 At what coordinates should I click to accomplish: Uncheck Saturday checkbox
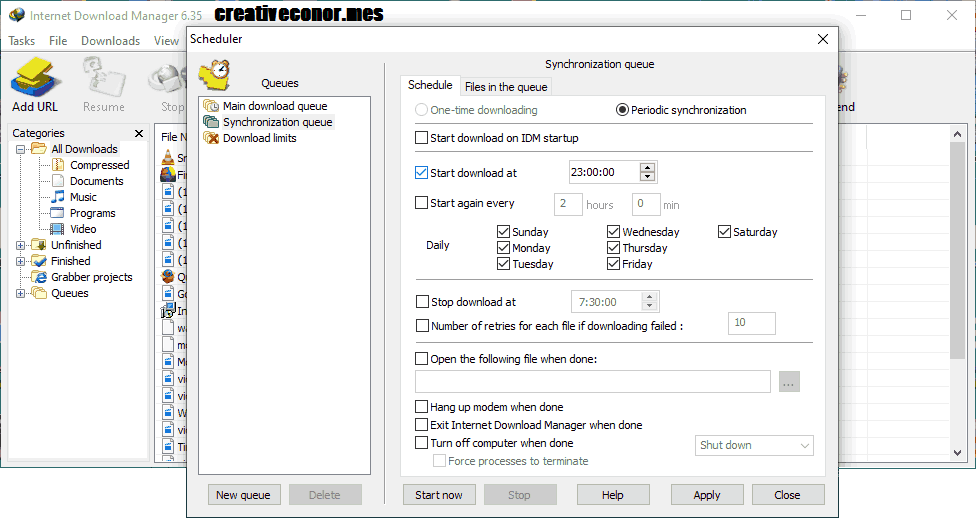click(724, 231)
